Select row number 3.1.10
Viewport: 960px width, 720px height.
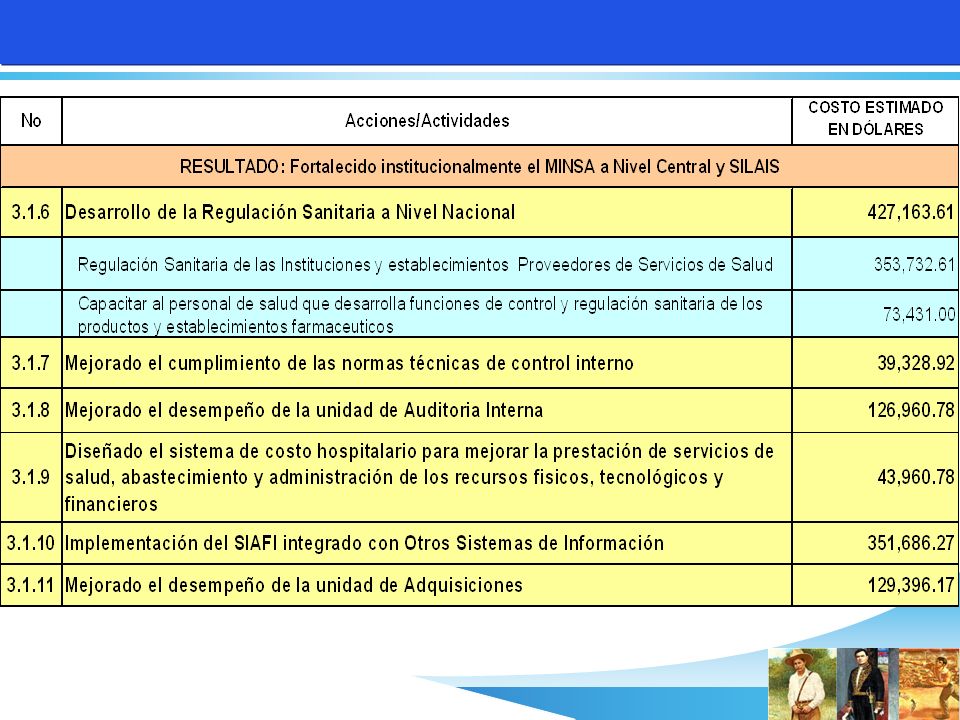31,543
